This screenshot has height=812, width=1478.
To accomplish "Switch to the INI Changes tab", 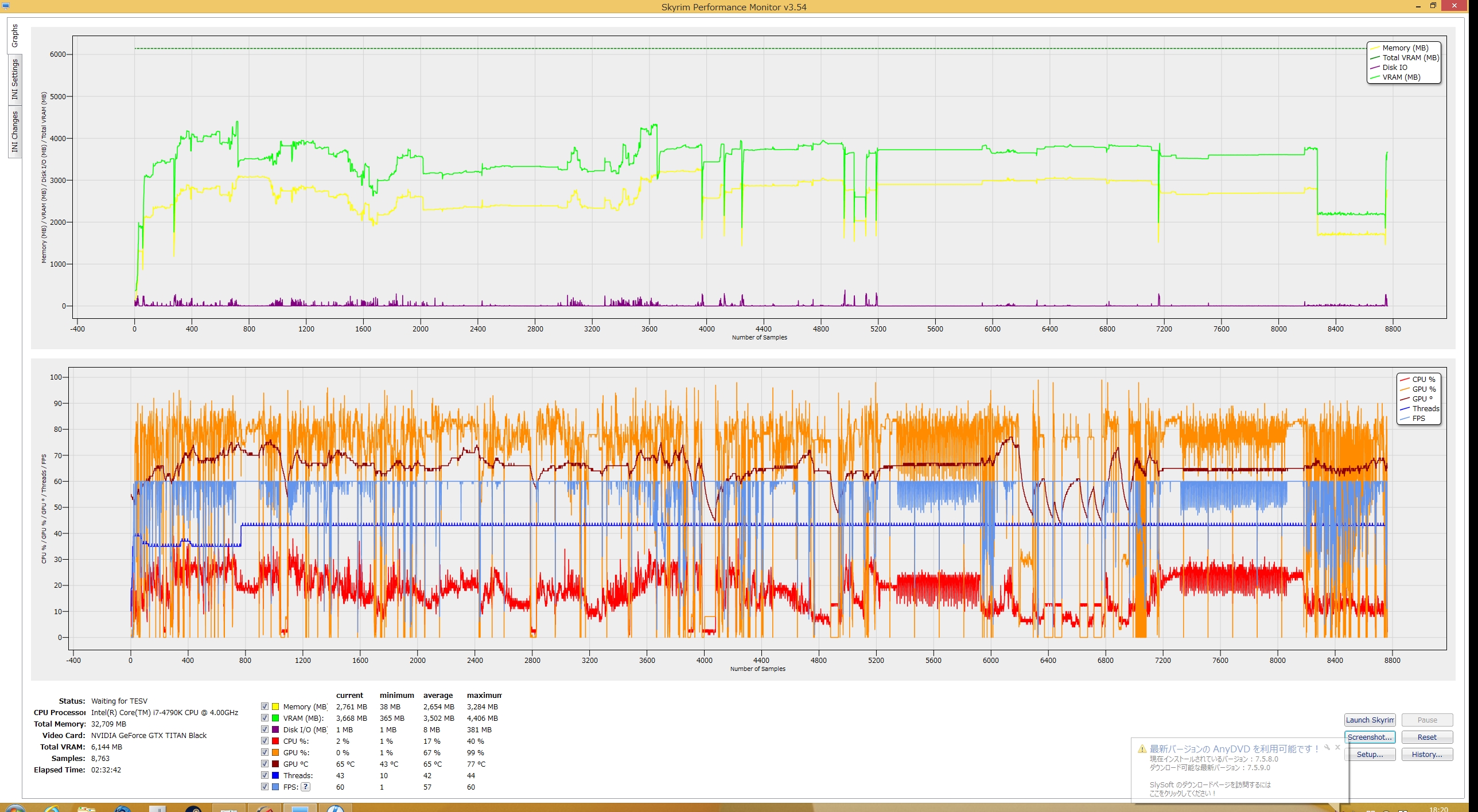I will tap(15, 131).
